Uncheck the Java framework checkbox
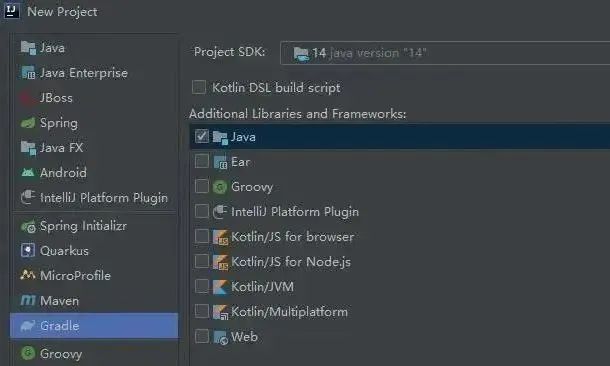610x366 pixels. [x=202, y=136]
